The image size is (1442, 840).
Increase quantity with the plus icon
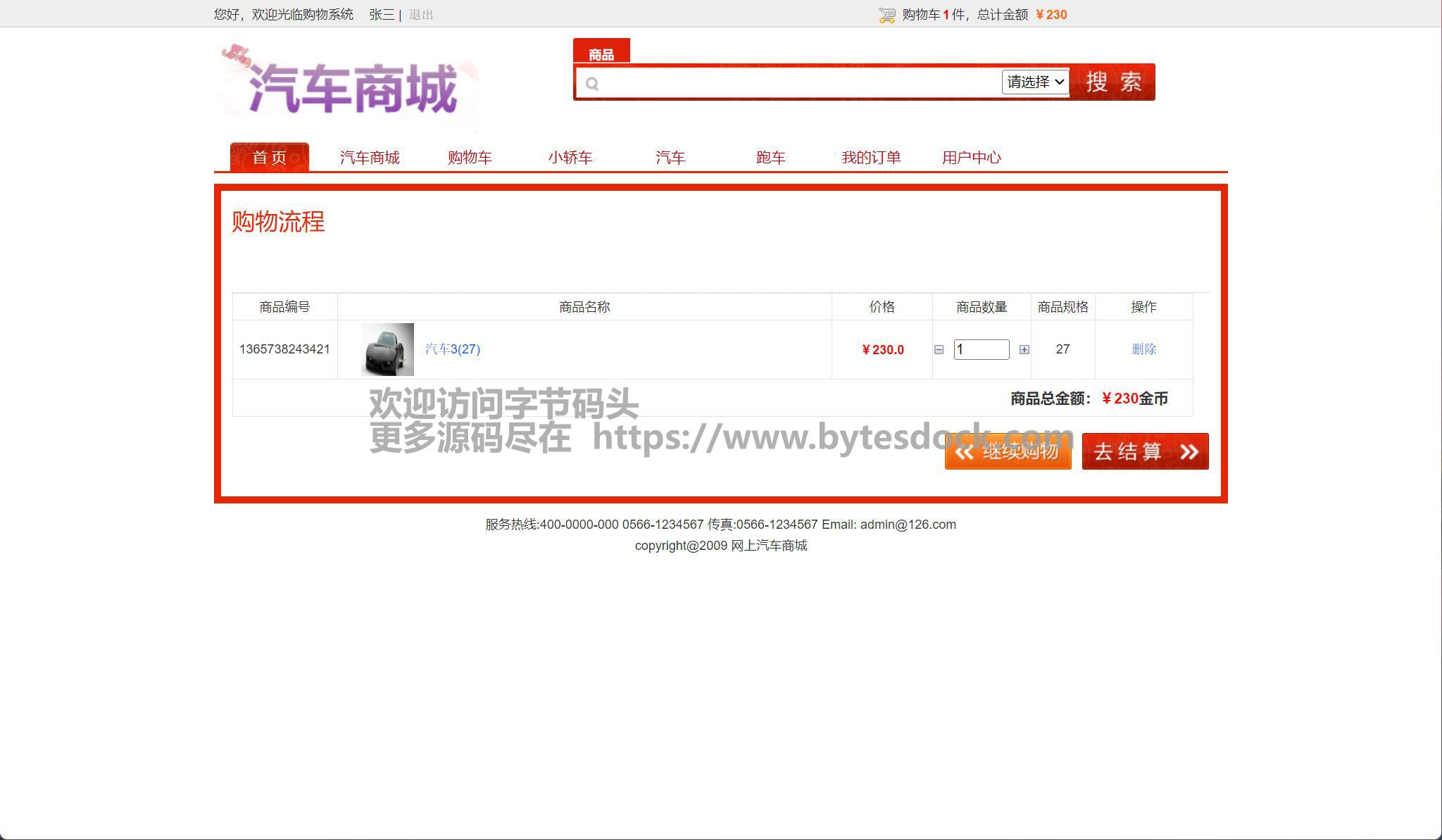(x=1024, y=350)
